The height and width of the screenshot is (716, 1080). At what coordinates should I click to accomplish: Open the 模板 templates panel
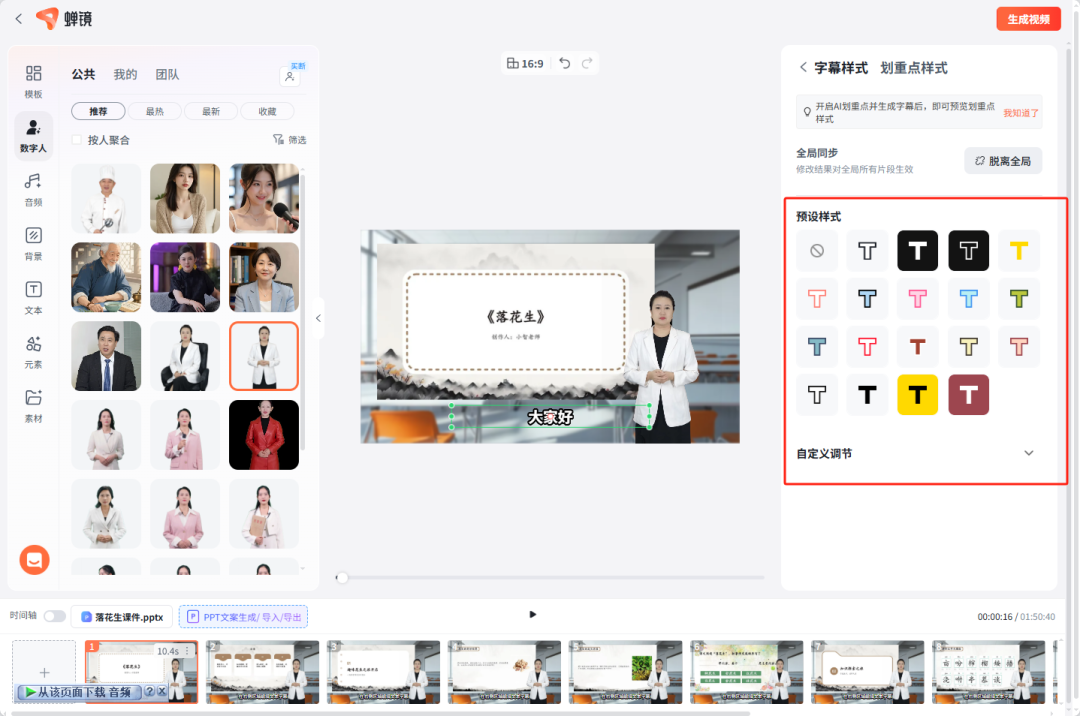33,81
